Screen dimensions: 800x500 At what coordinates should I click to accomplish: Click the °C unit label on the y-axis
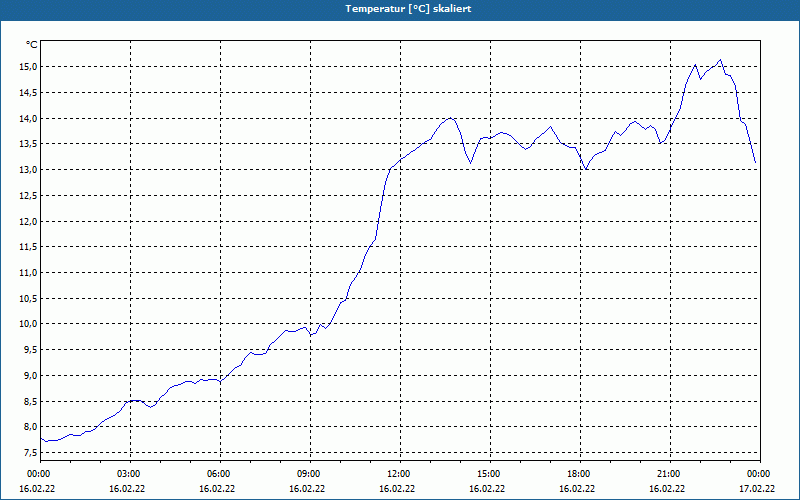(32, 45)
